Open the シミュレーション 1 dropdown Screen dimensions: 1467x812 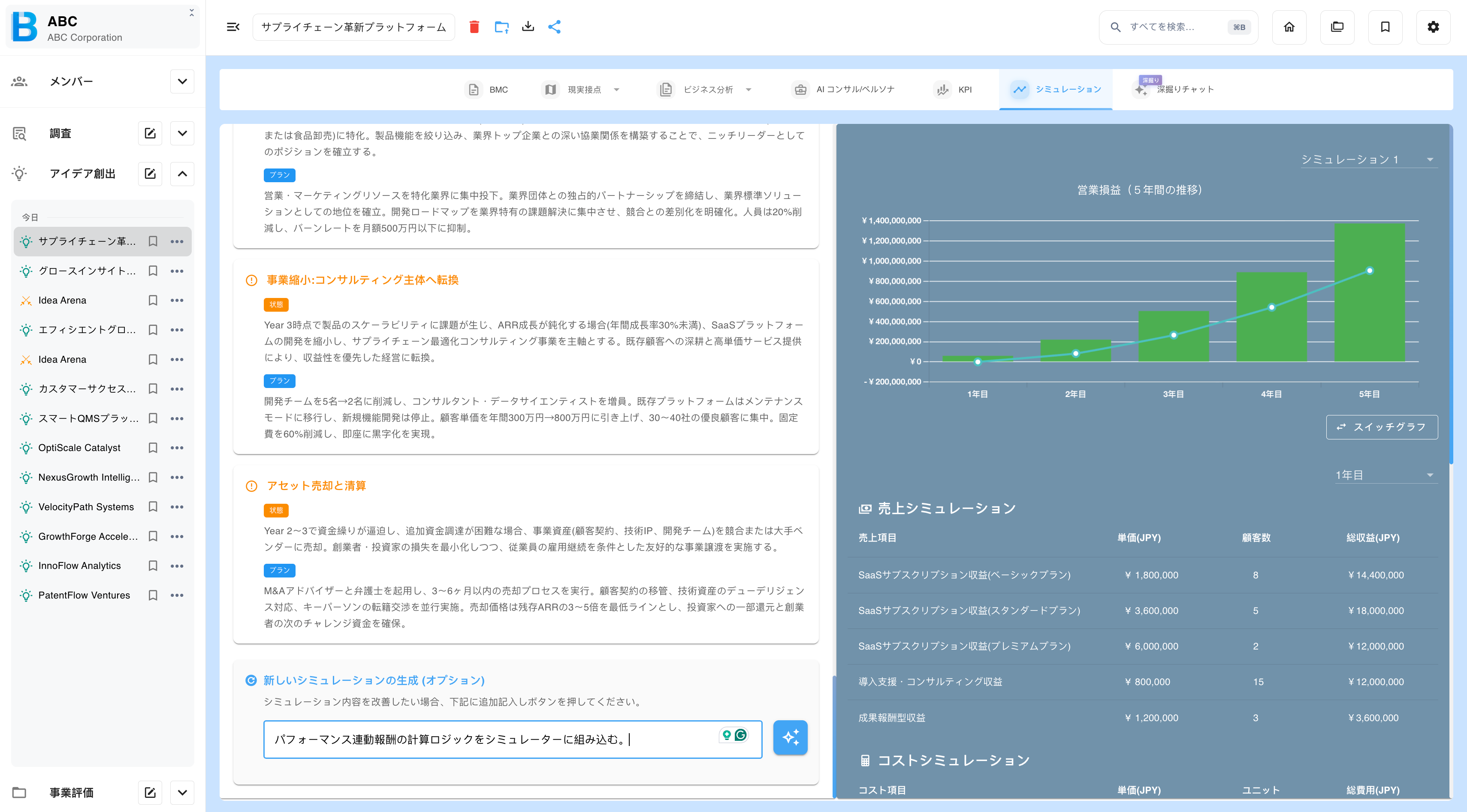point(1368,159)
